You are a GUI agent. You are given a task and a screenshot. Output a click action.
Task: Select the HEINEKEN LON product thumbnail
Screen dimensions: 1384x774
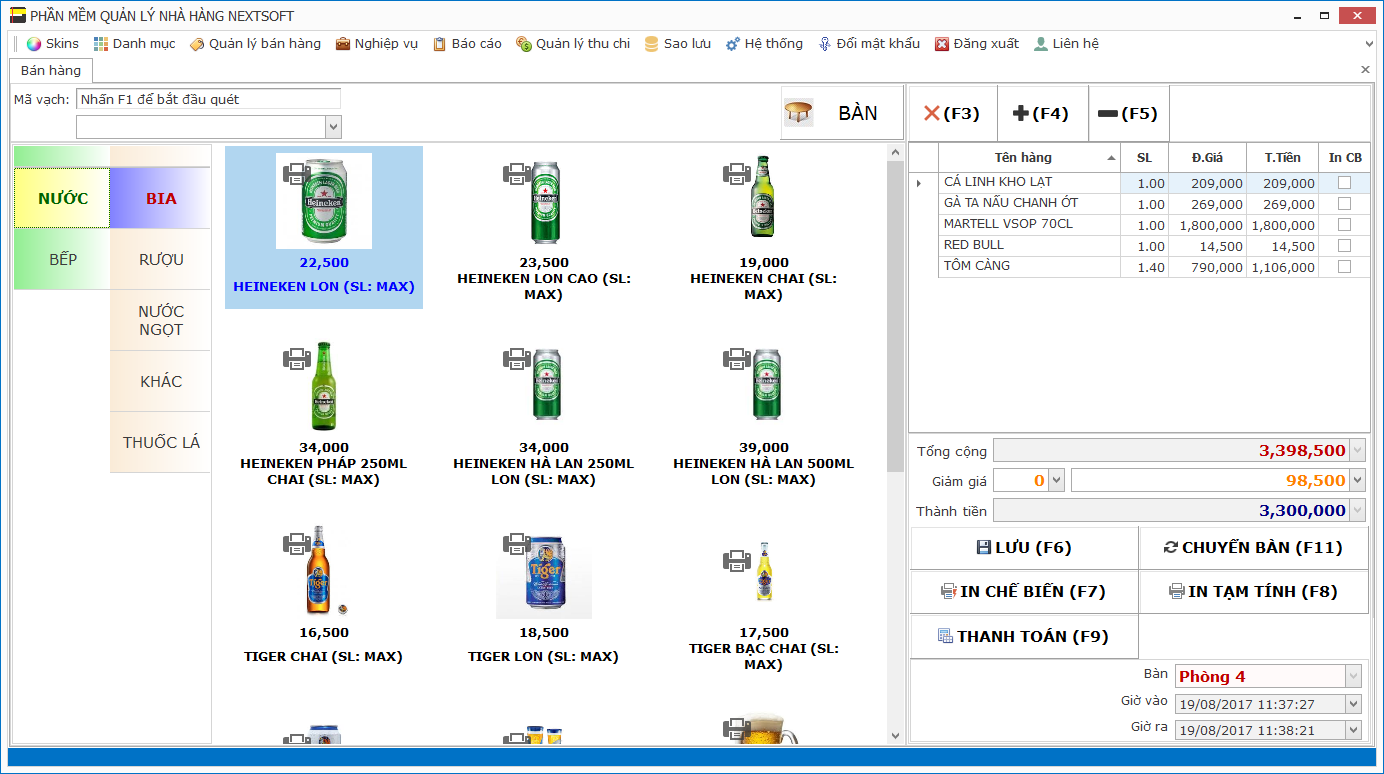tap(324, 201)
